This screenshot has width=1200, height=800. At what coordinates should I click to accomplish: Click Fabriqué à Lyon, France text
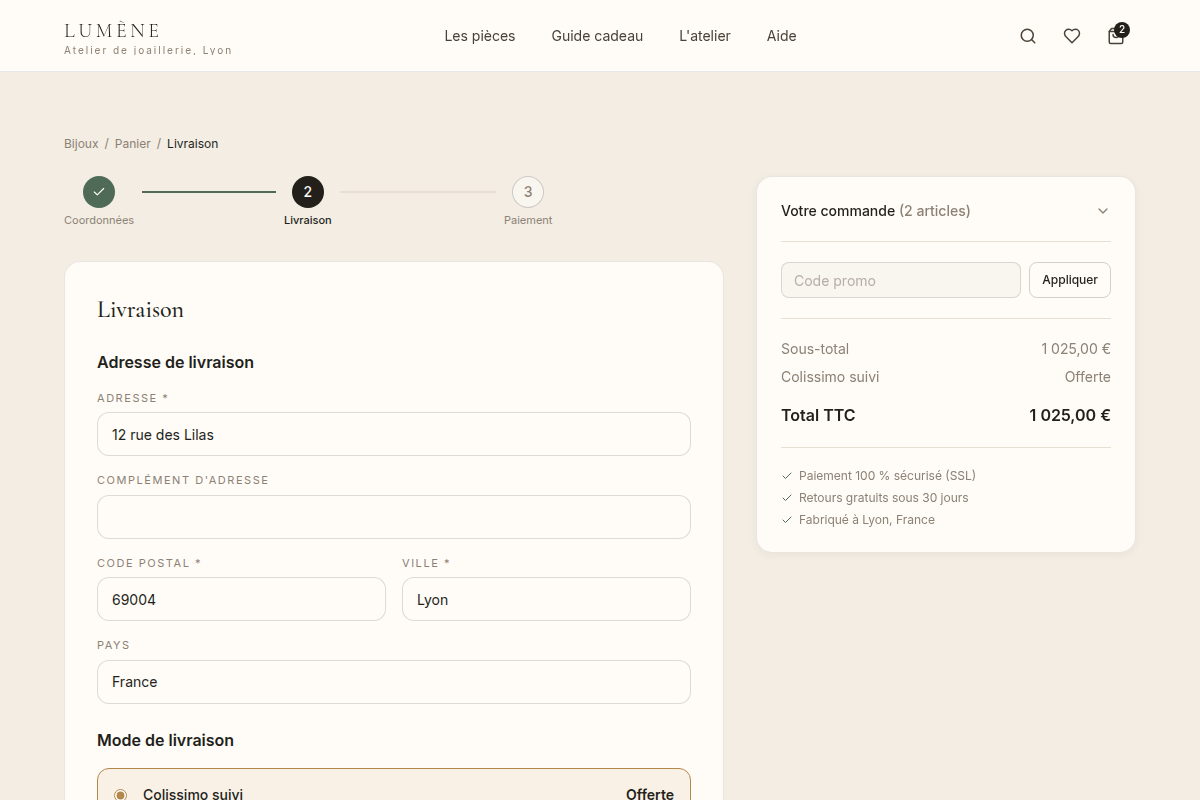point(867,520)
